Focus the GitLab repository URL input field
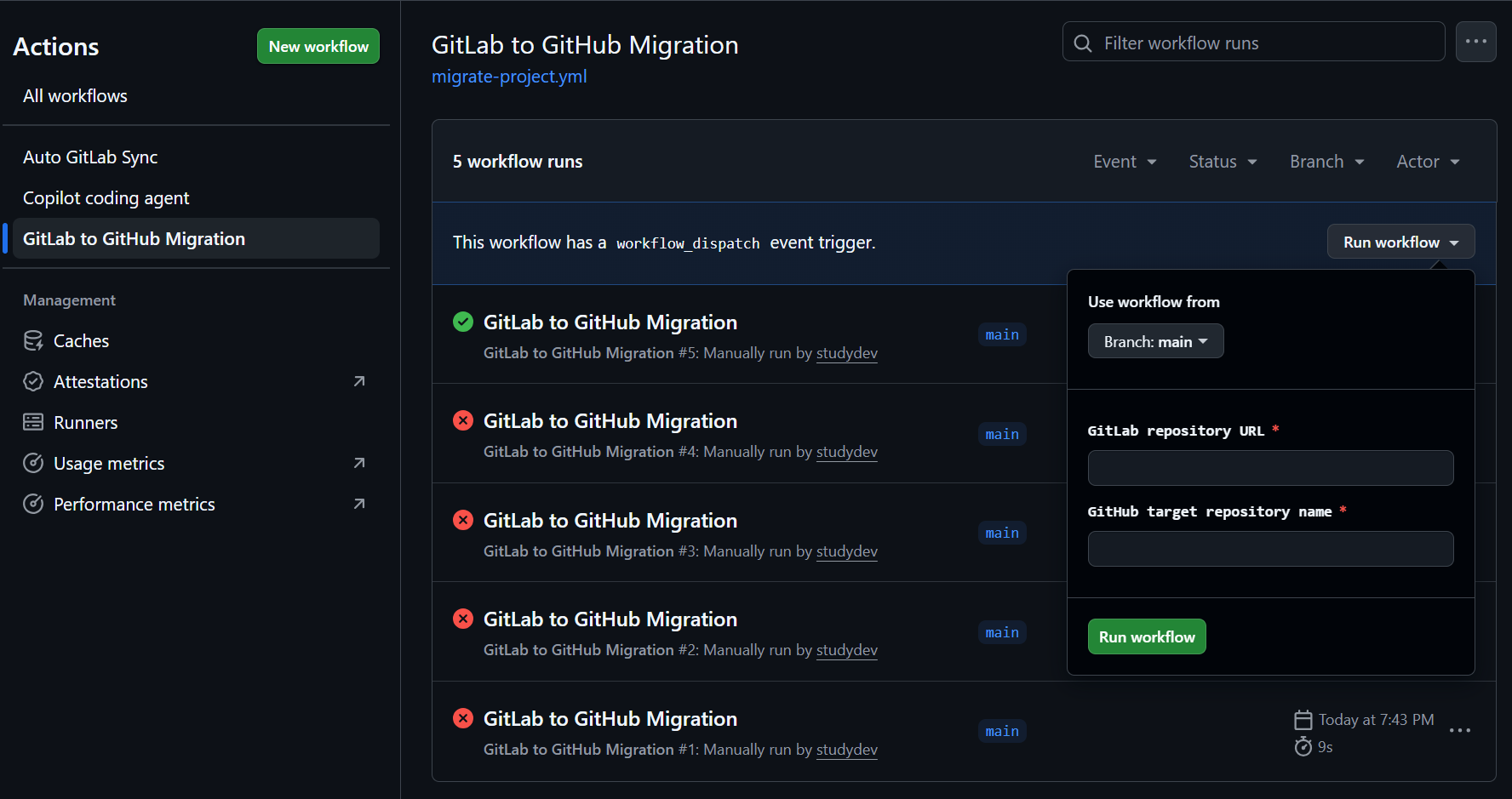Image resolution: width=1512 pixels, height=799 pixels. click(x=1270, y=468)
